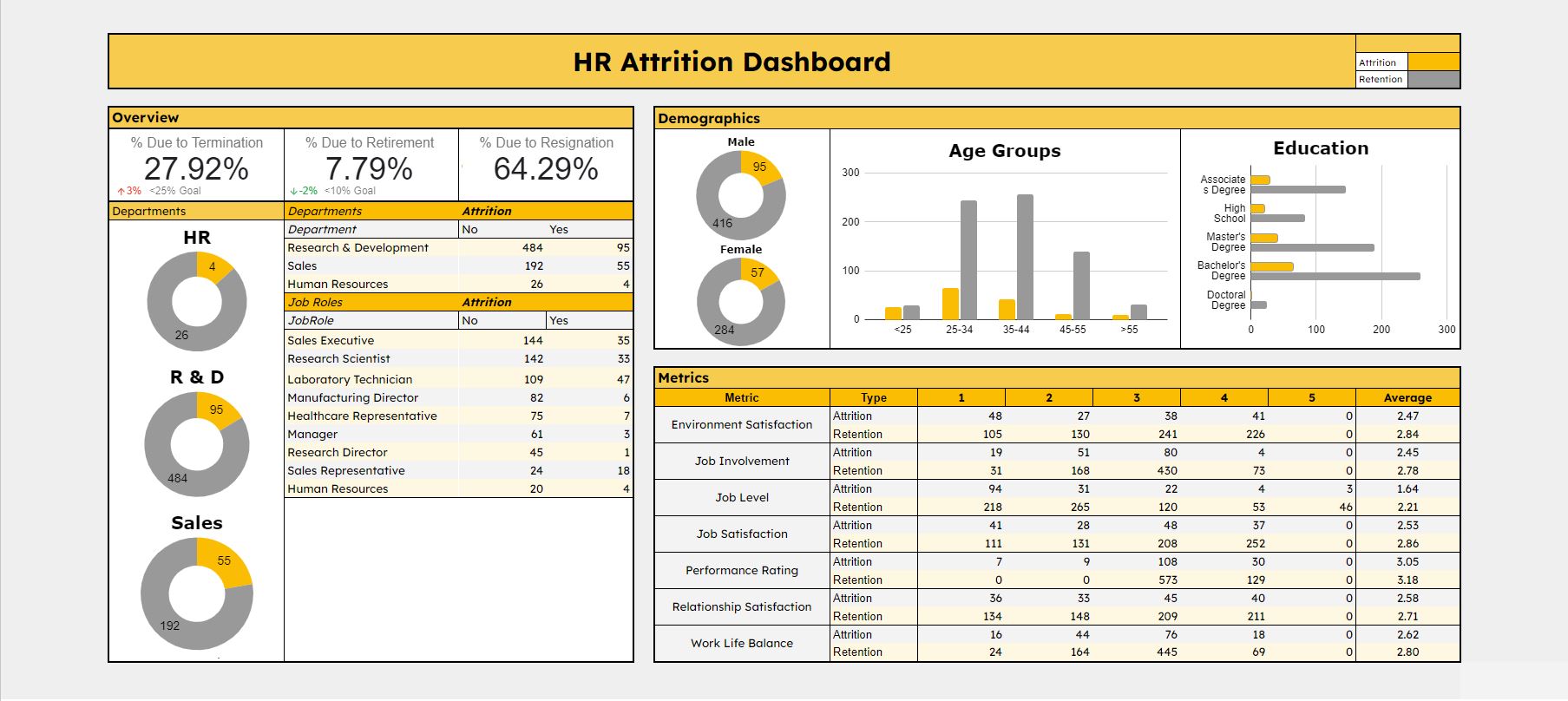1568x701 pixels.
Task: Click the Relationship Satisfaction metric cell
Action: pos(742,606)
